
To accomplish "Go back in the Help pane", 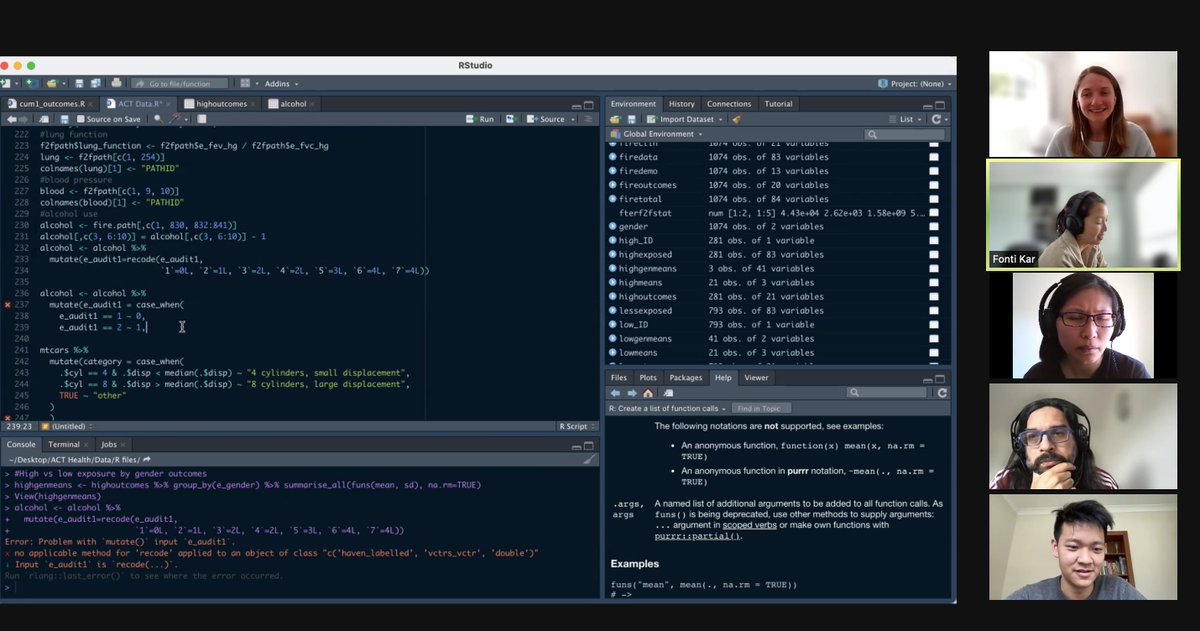I will (615, 393).
